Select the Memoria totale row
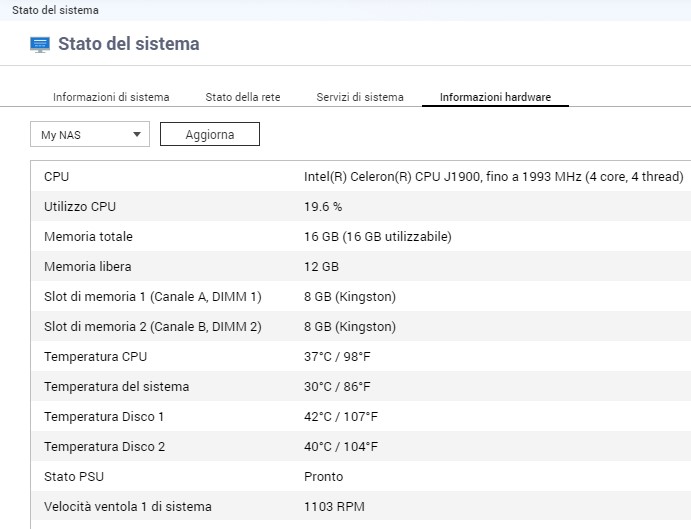This screenshot has width=691, height=529. 360,236
